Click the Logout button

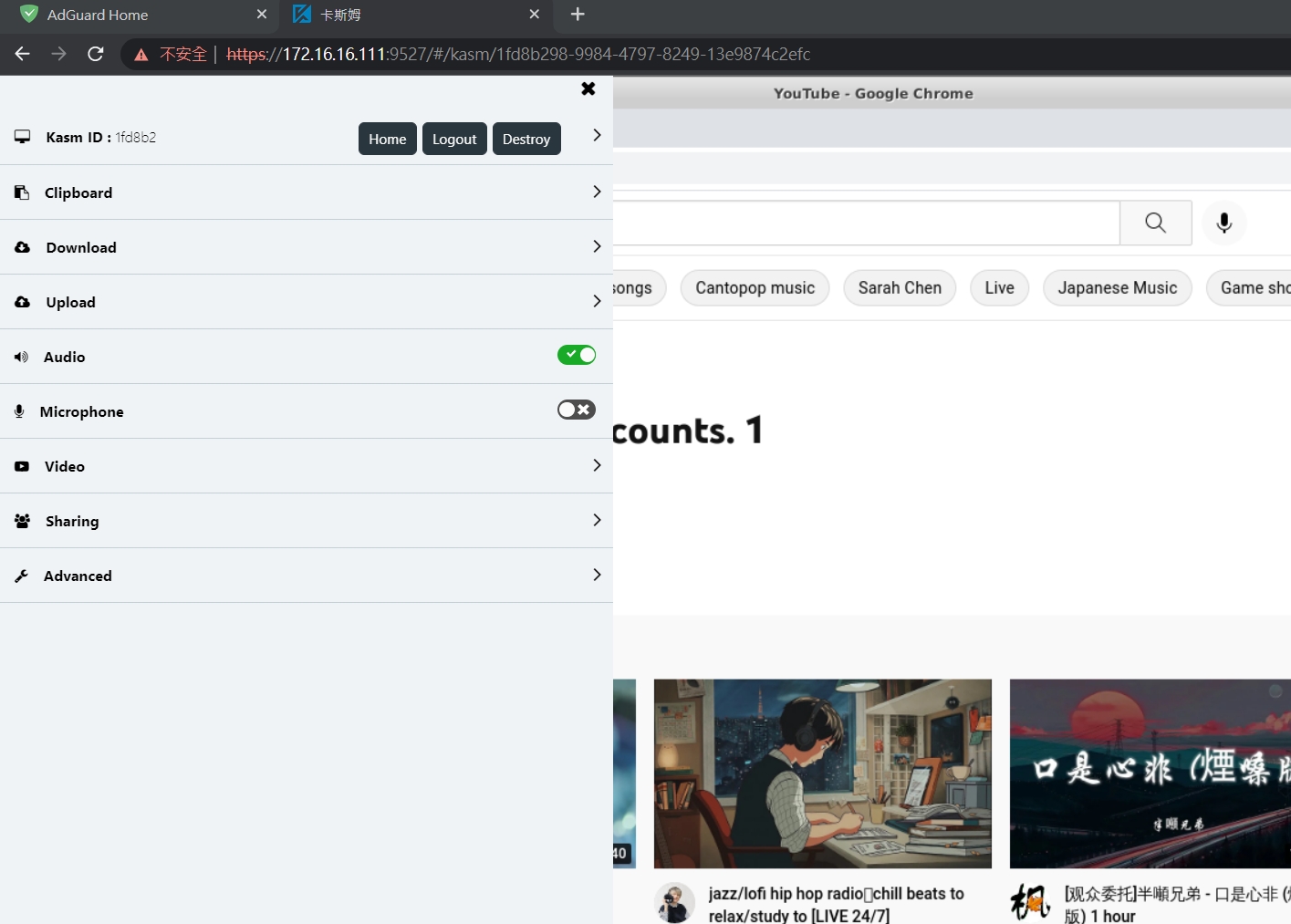454,139
